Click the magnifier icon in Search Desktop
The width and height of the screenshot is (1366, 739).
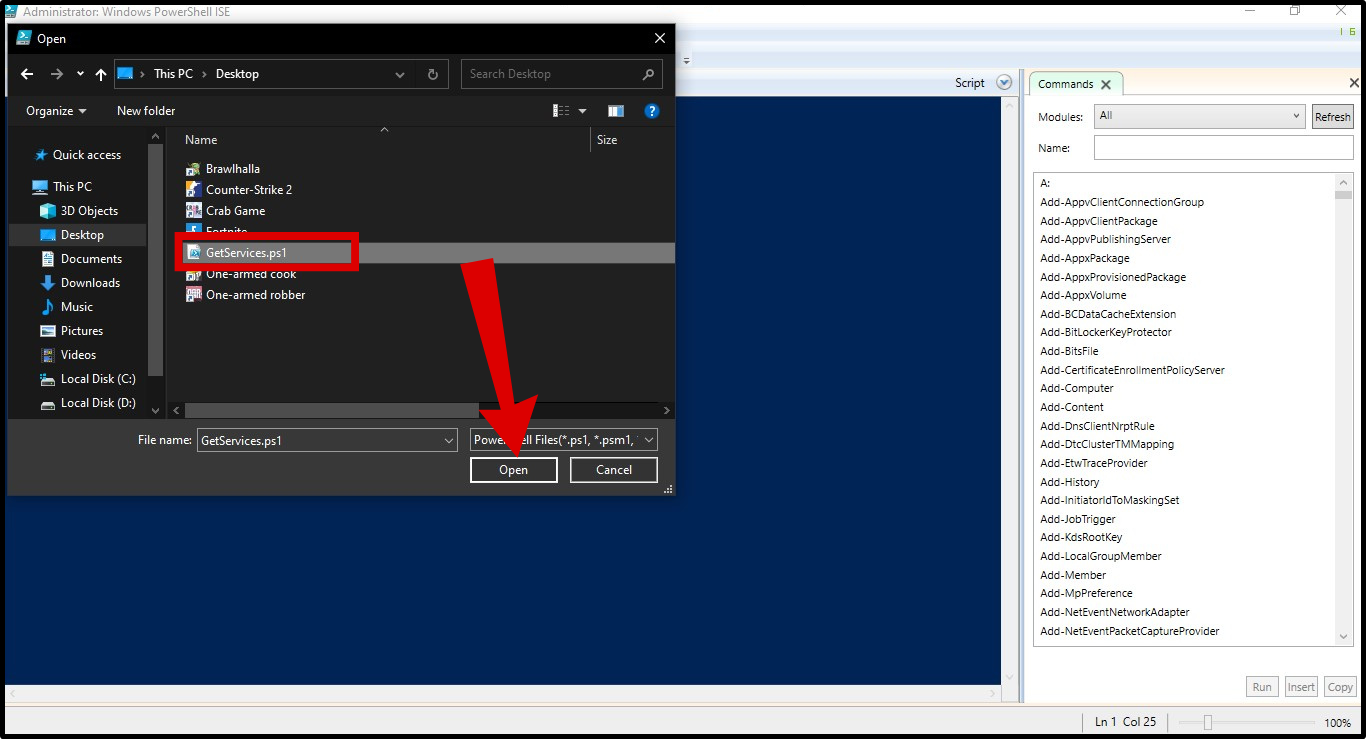click(x=648, y=74)
